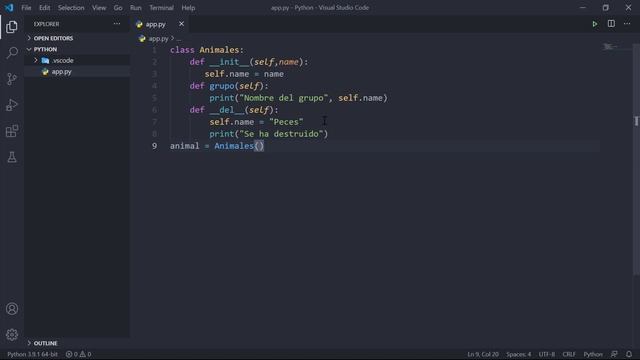The image size is (640, 360).
Task: Click the editor vertical scrollbar
Action: 636,159
